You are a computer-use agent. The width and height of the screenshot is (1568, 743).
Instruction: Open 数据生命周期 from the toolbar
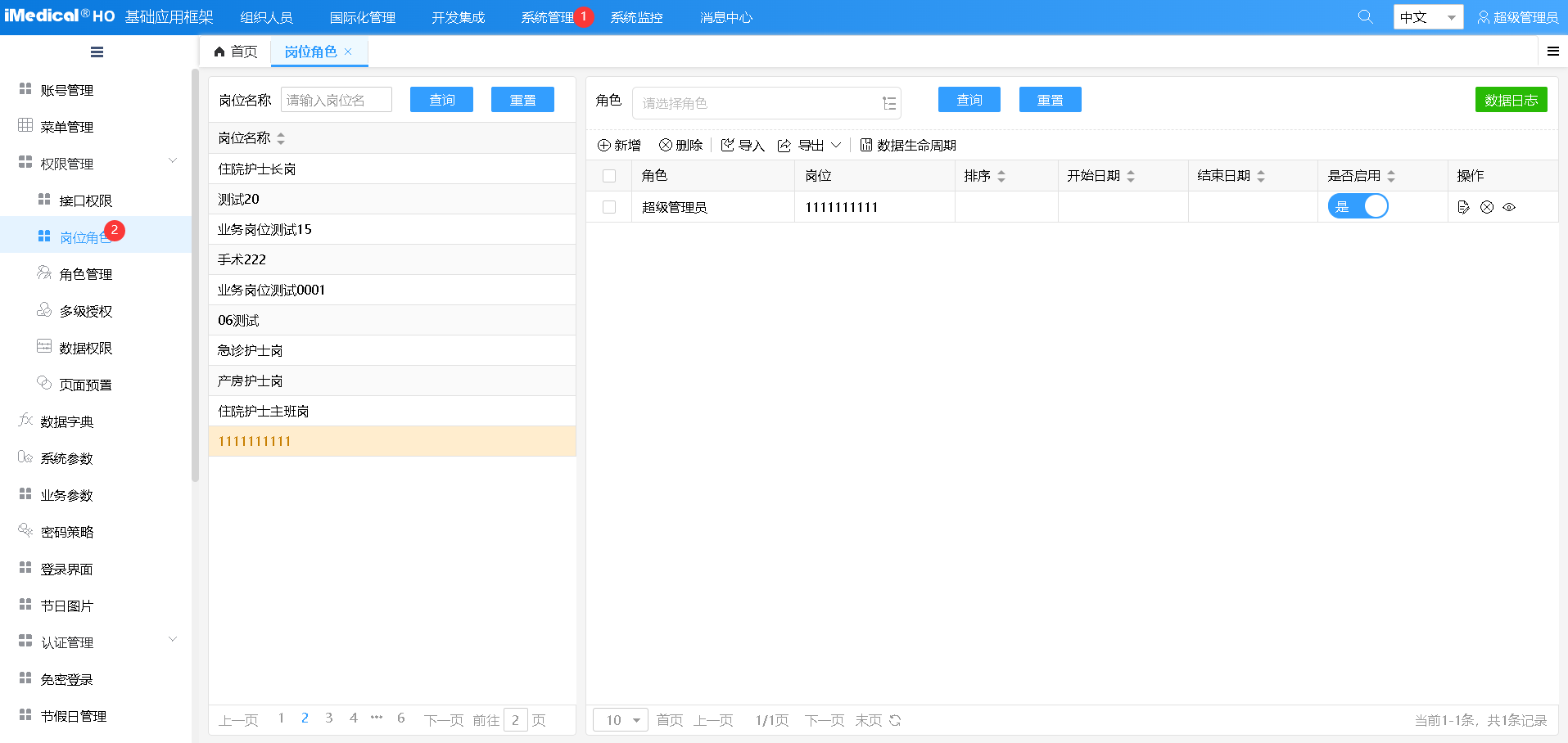coord(908,145)
